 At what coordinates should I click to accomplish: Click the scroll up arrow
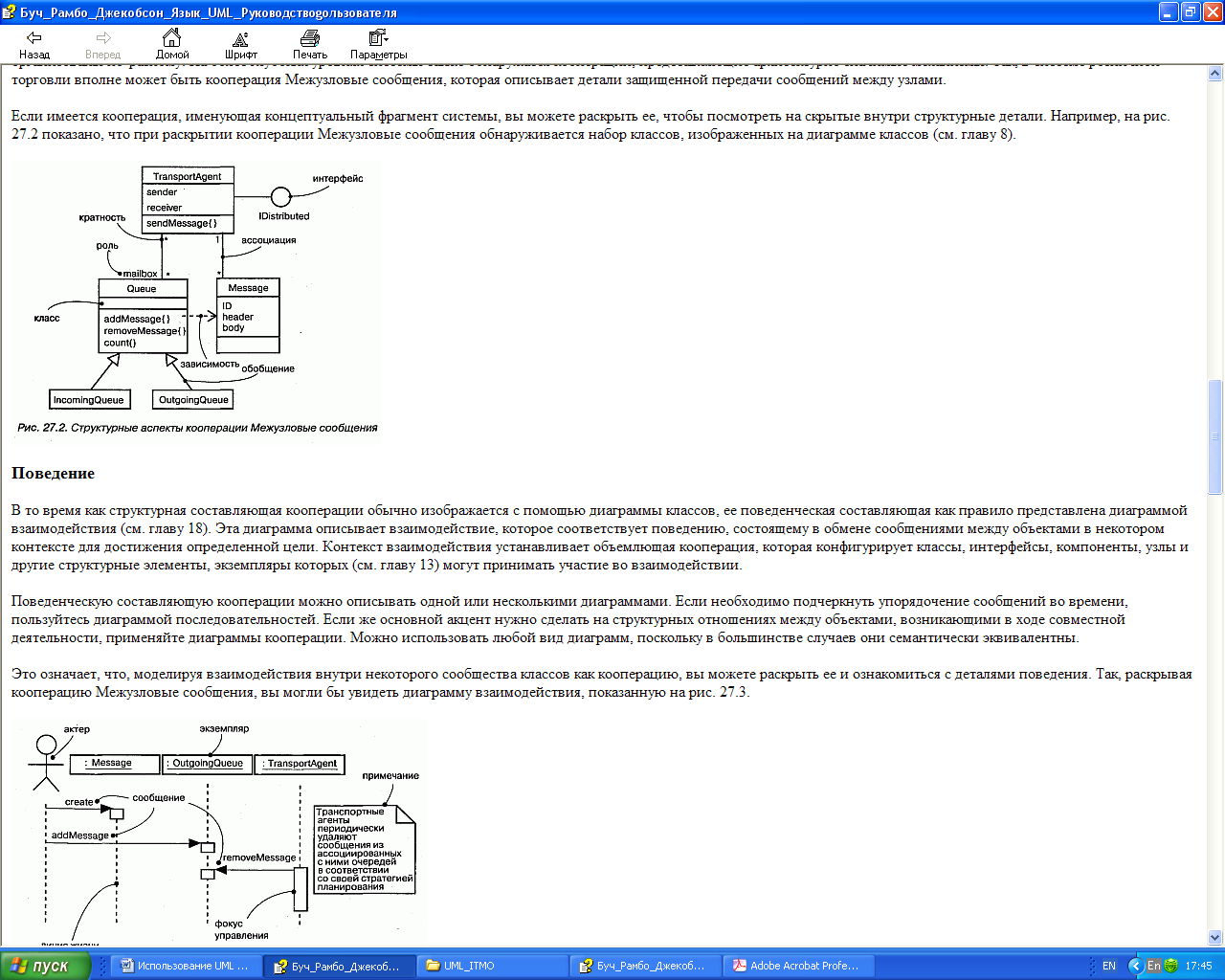(x=1215, y=74)
